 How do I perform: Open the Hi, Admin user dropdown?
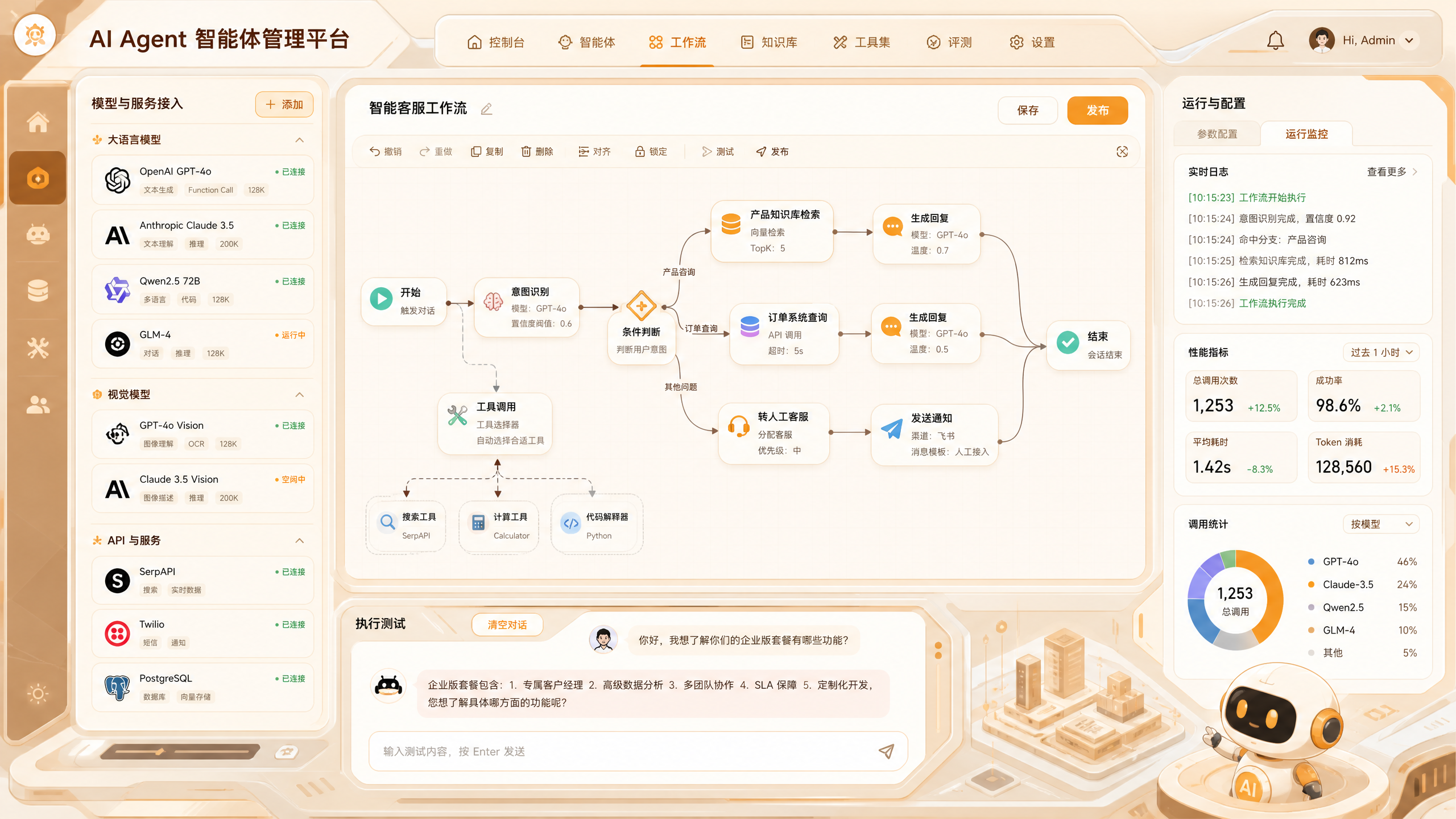(x=1363, y=40)
